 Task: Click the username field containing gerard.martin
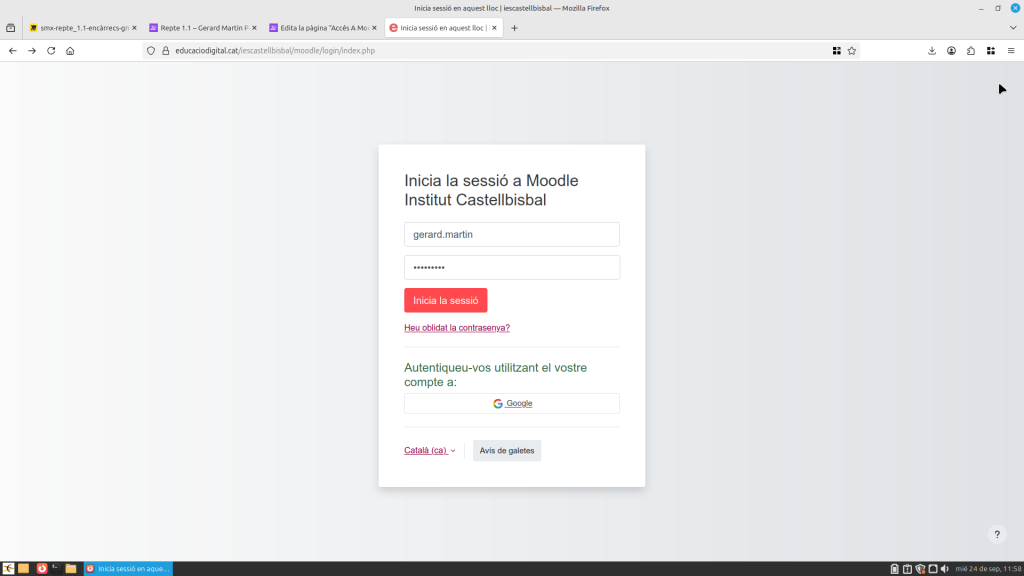(x=512, y=234)
